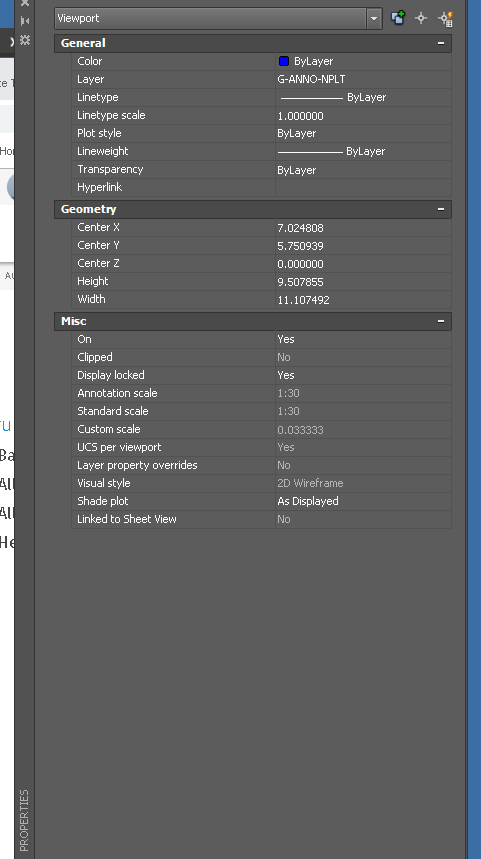Click the Linked to Sheet View value No
Image resolution: width=481 pixels, height=859 pixels.
(283, 519)
